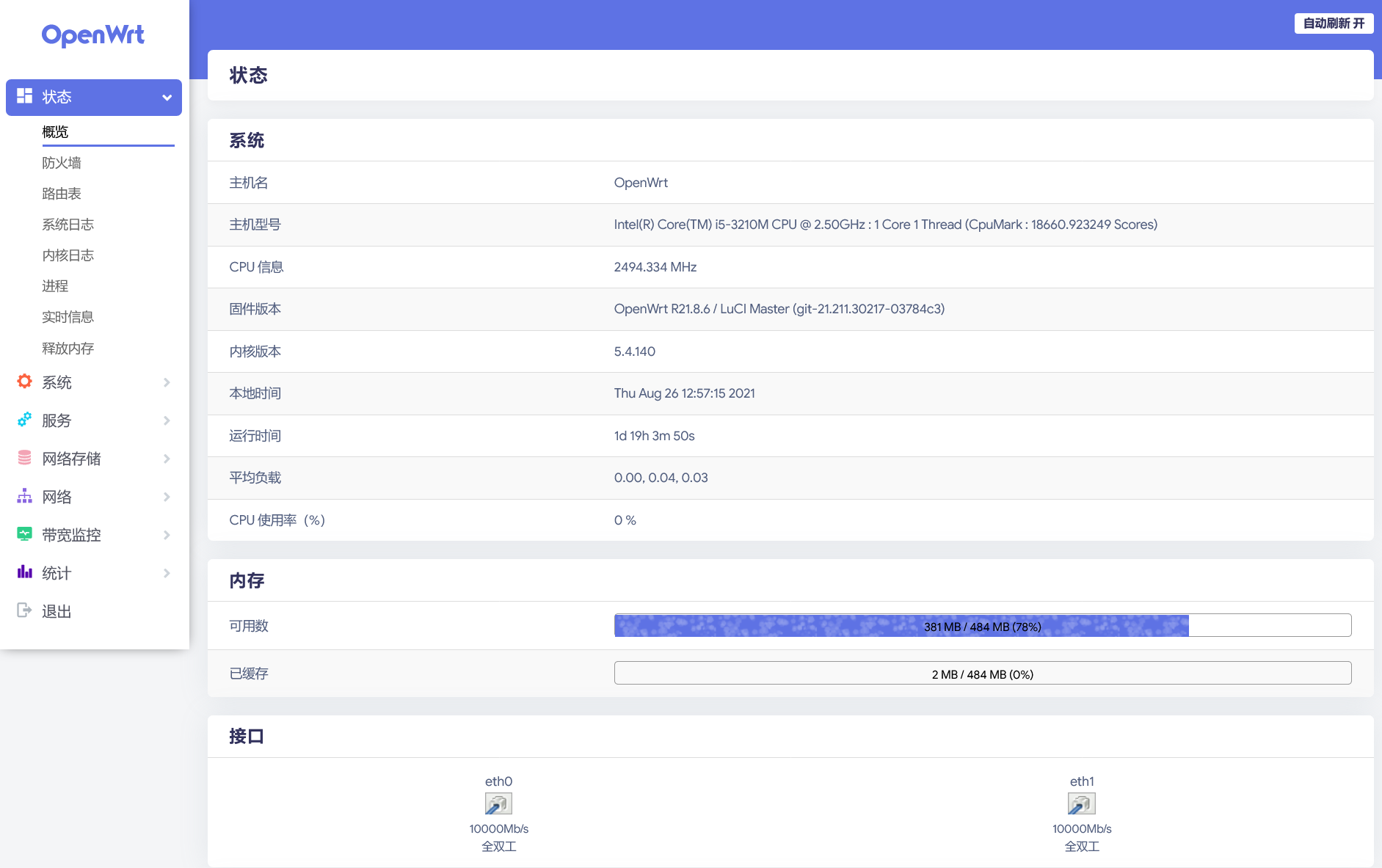Viewport: 1382px width, 868px height.
Task: Click the 状态 page title
Action: [249, 75]
